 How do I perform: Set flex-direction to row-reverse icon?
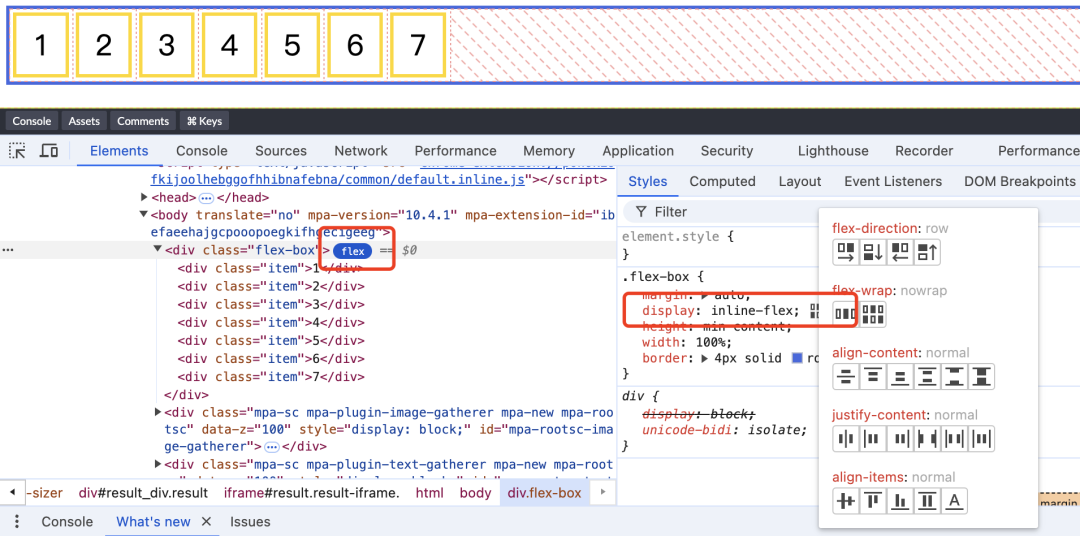(900, 253)
